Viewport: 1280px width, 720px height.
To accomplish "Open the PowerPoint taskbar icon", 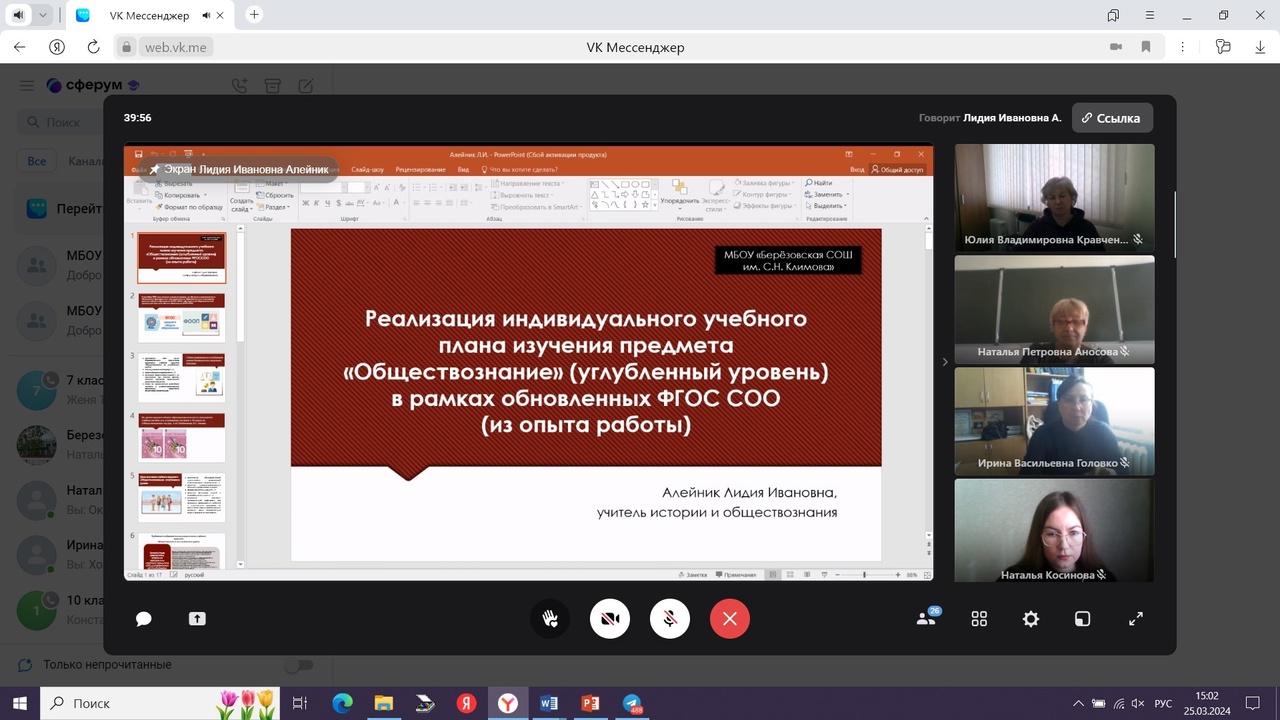I will pyautogui.click(x=590, y=703).
